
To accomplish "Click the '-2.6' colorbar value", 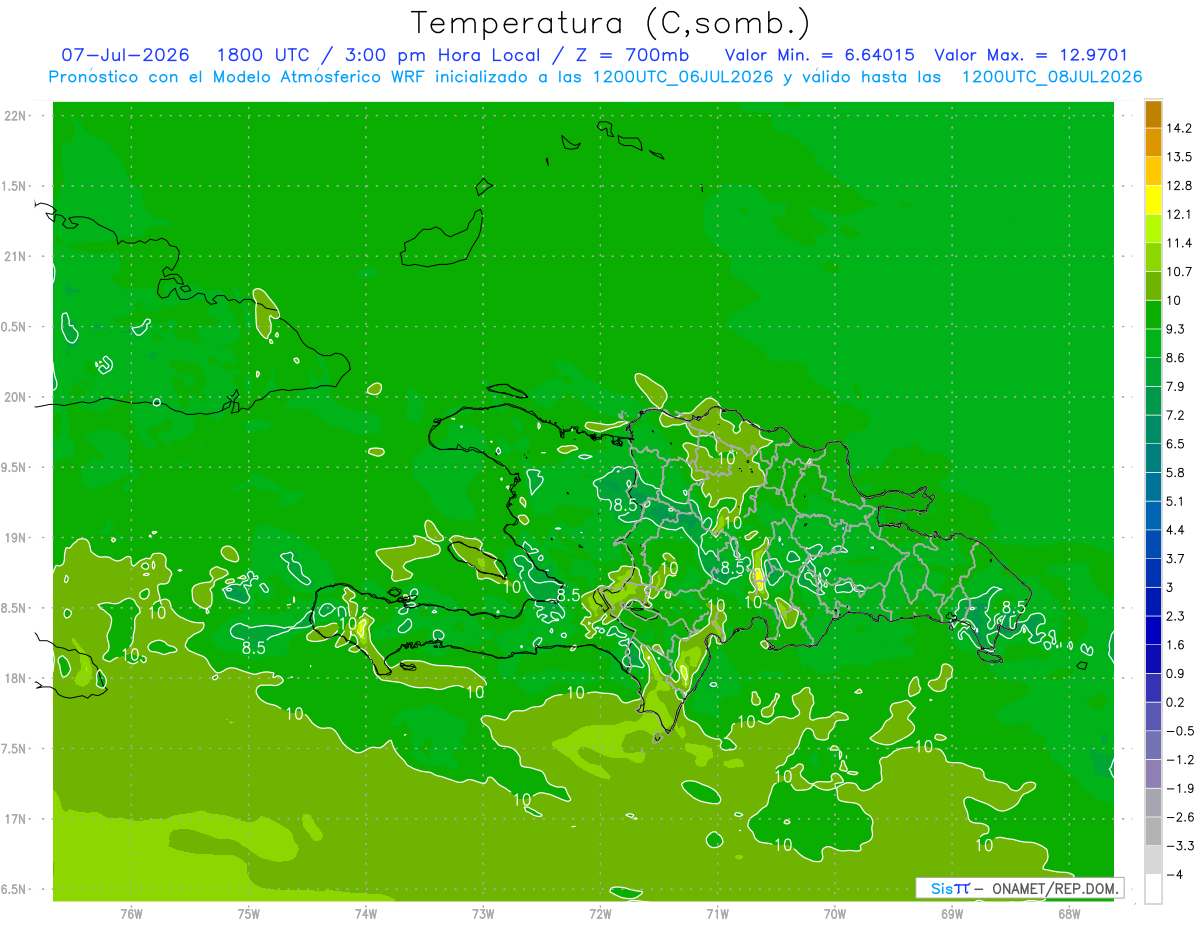I will 1179,817.
